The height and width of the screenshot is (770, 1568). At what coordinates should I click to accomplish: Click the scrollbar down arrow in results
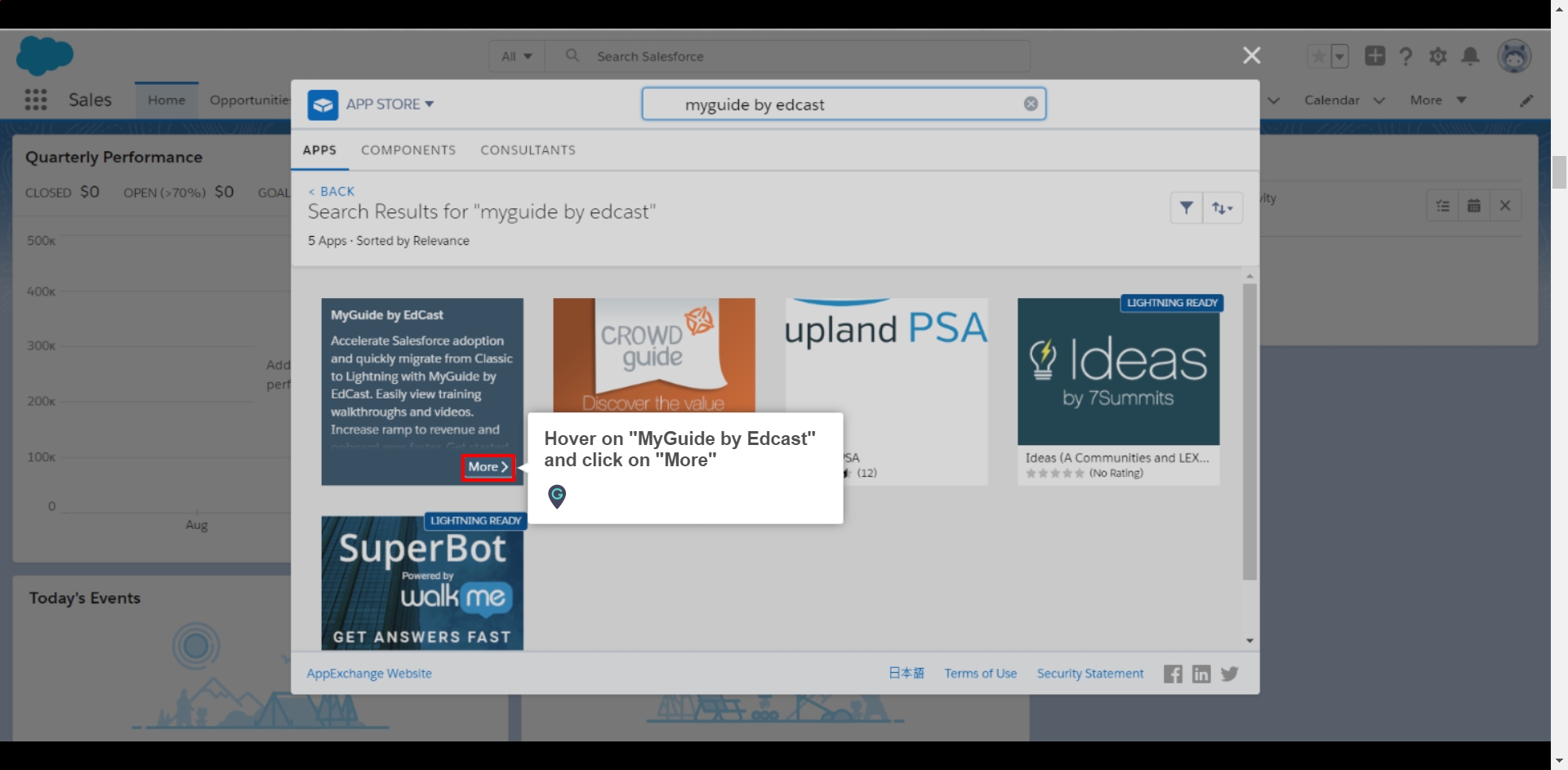(1249, 641)
